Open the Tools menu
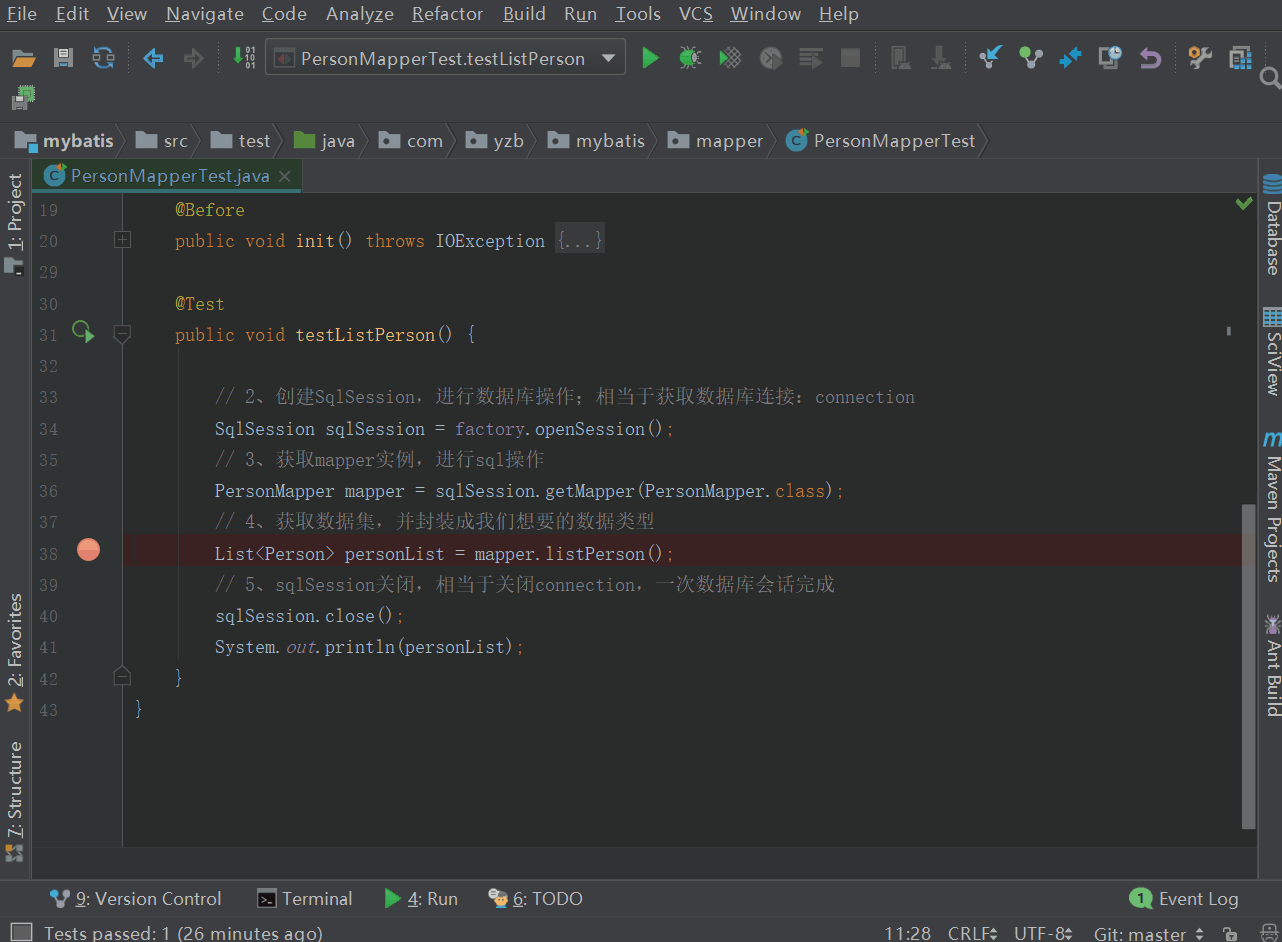This screenshot has width=1282, height=942. coord(638,14)
